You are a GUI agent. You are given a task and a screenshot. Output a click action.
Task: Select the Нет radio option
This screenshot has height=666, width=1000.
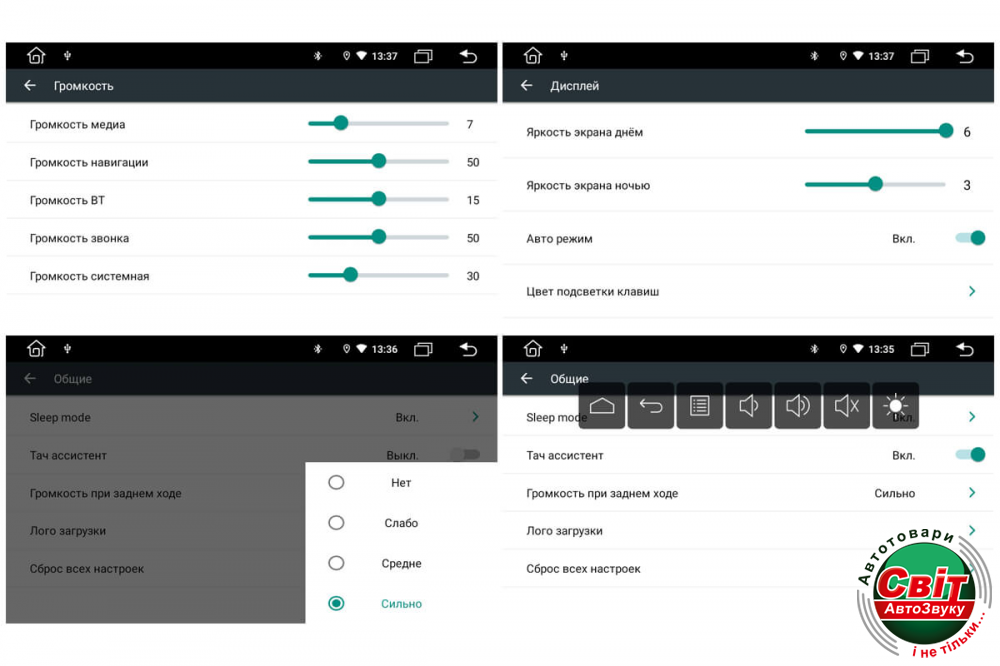pos(336,483)
